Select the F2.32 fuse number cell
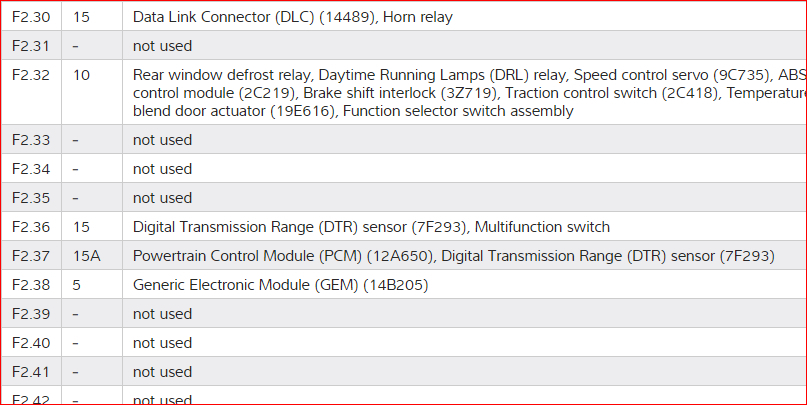Image resolution: width=807 pixels, height=405 pixels. [x=30, y=74]
